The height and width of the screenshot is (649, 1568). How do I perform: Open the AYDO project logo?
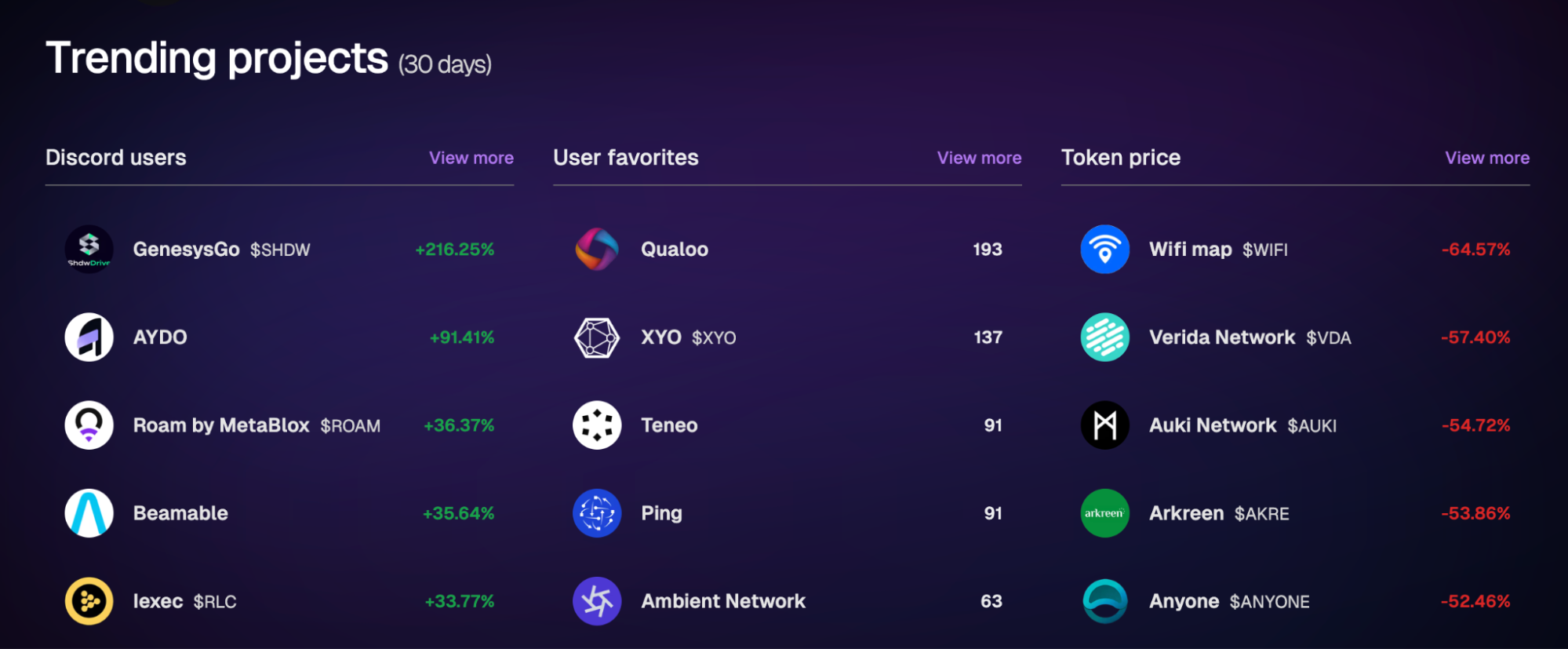89,337
